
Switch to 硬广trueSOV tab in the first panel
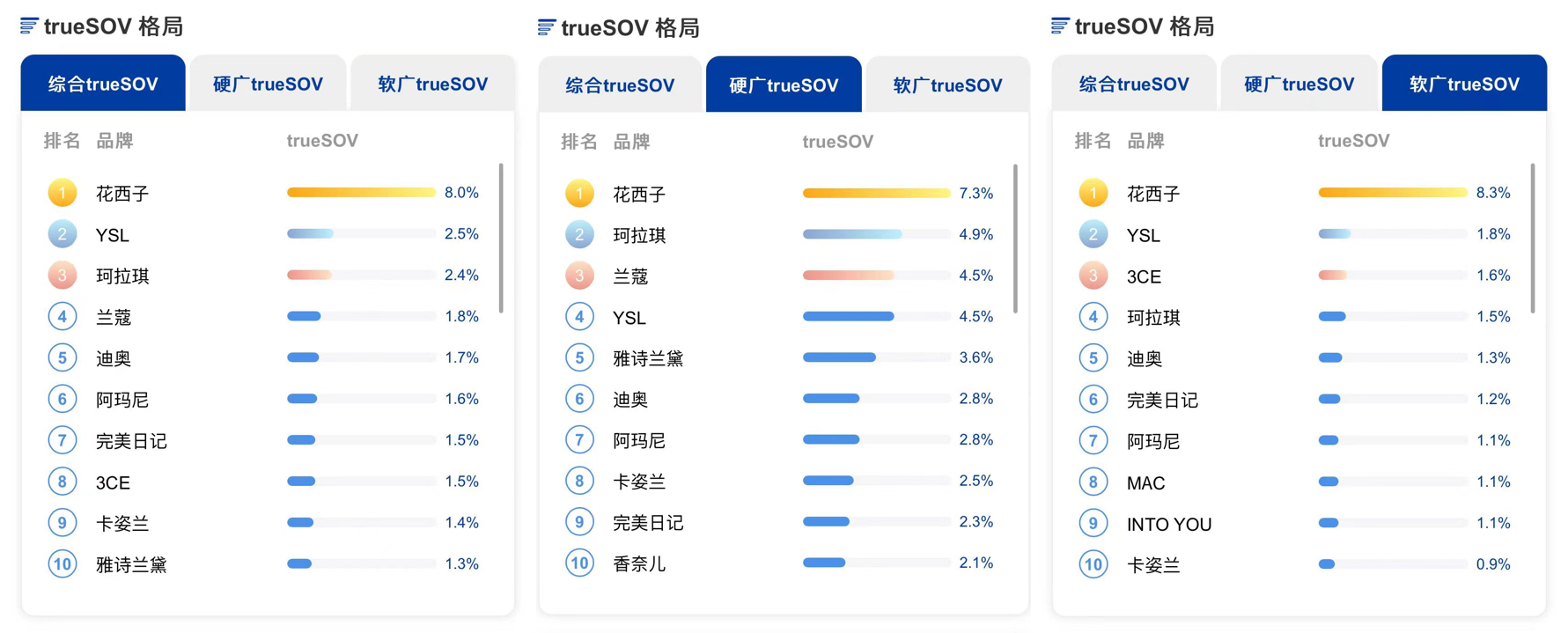click(268, 84)
